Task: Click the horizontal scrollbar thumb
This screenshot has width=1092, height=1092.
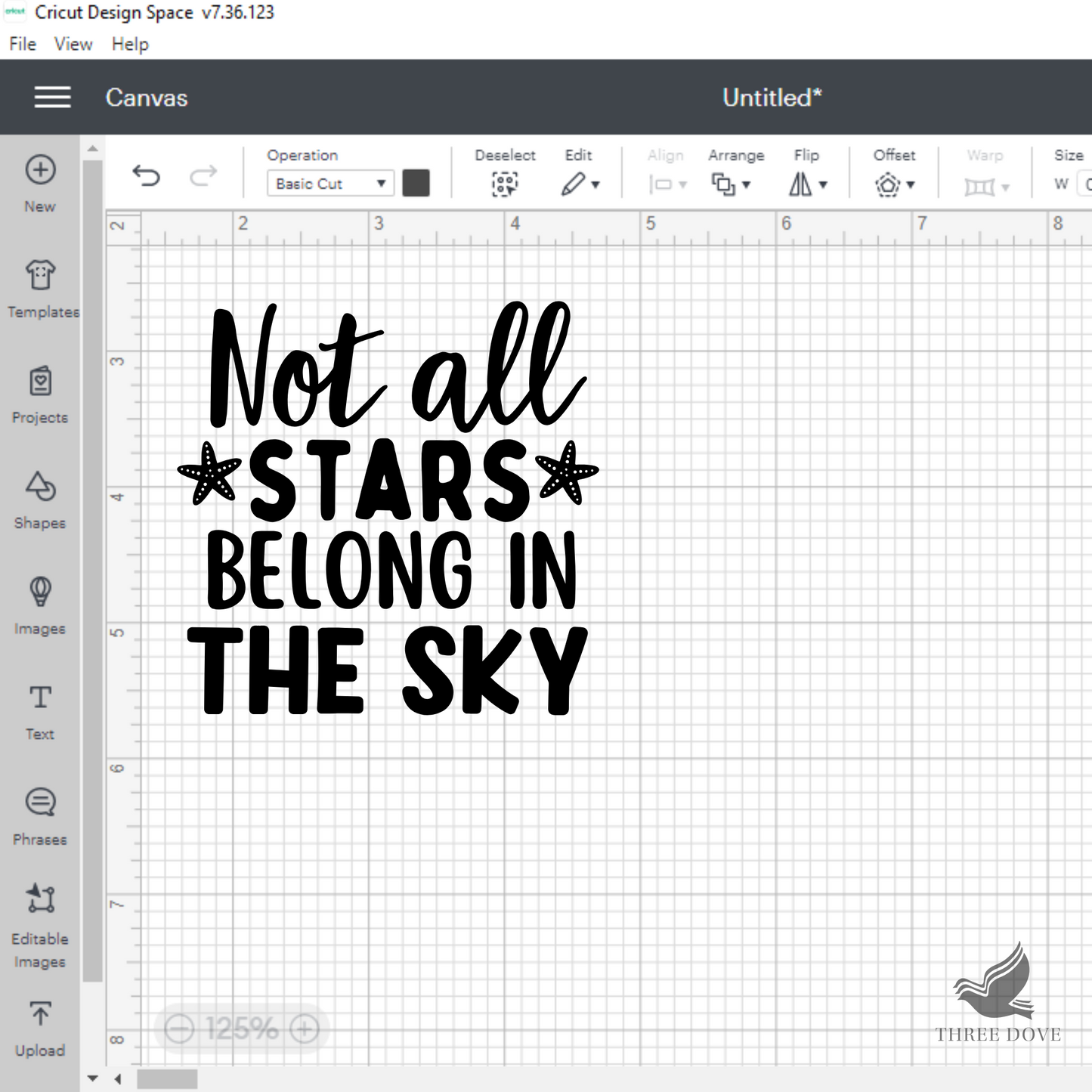Action: point(167,1079)
